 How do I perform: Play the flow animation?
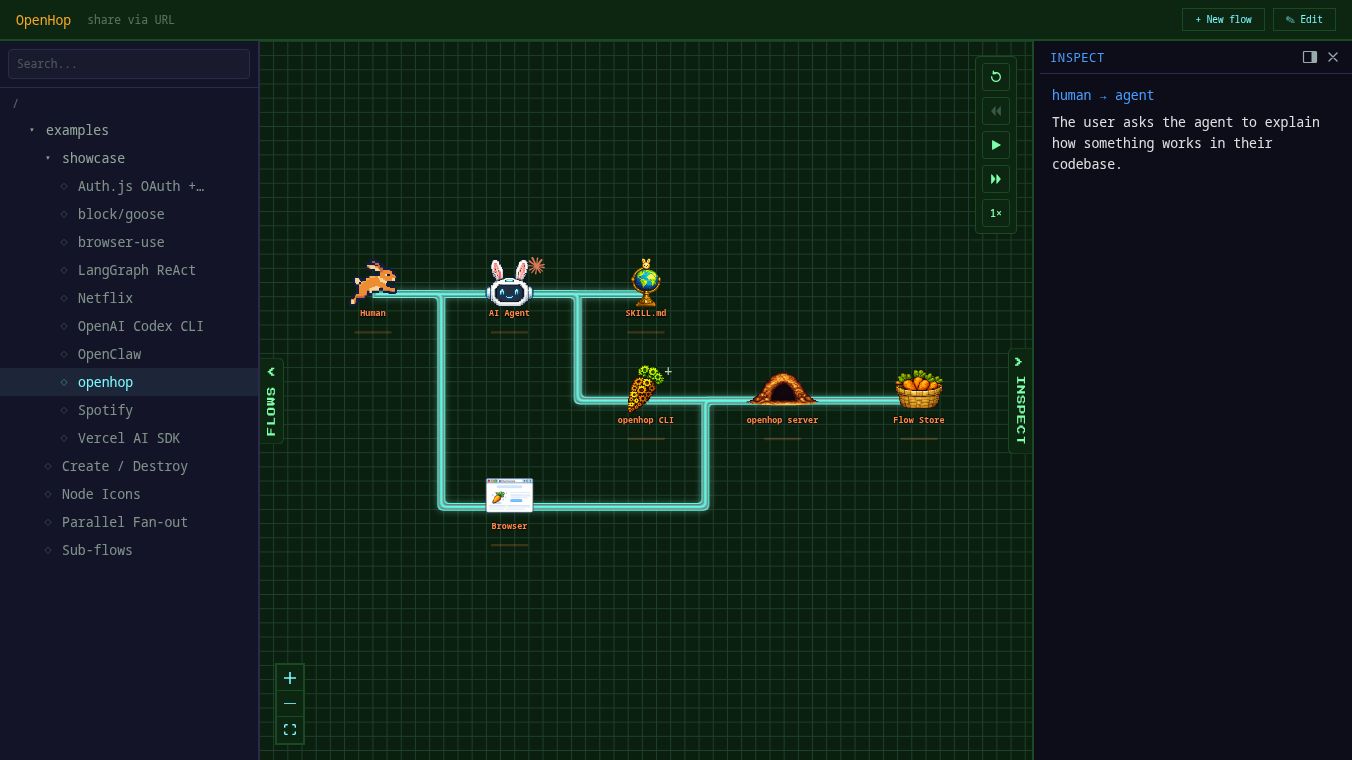click(x=996, y=145)
